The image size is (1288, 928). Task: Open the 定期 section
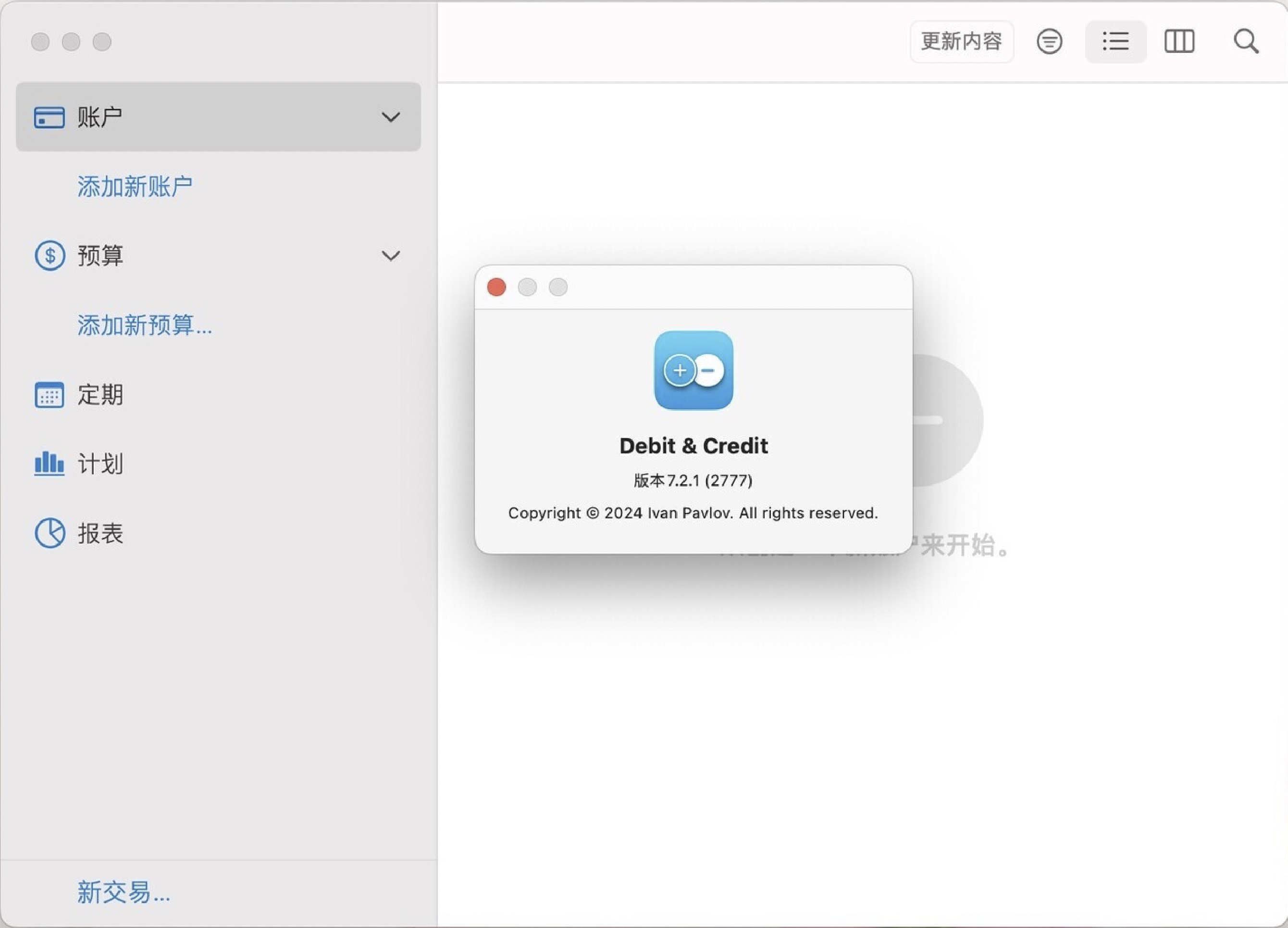point(218,394)
